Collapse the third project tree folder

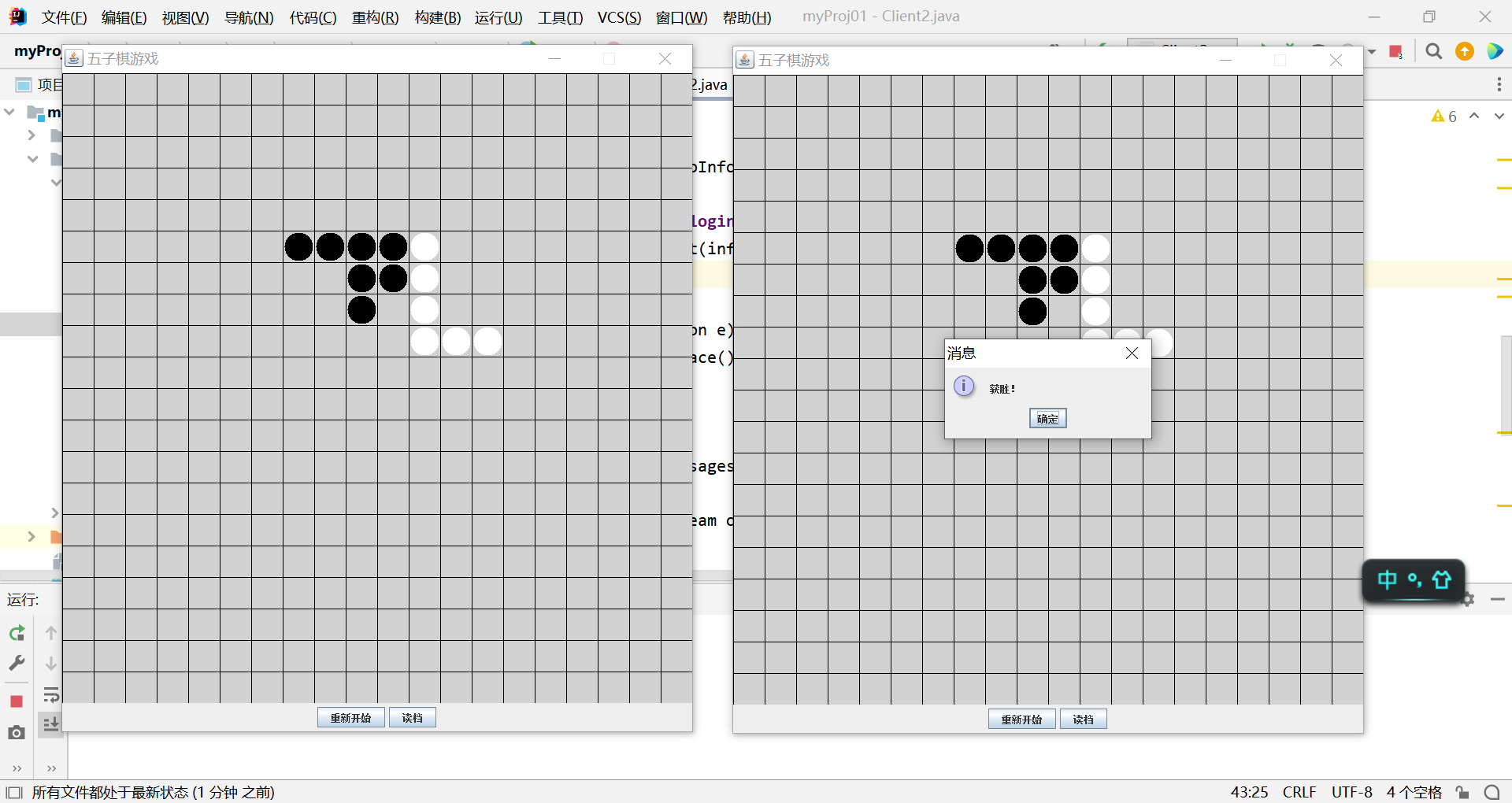point(33,159)
